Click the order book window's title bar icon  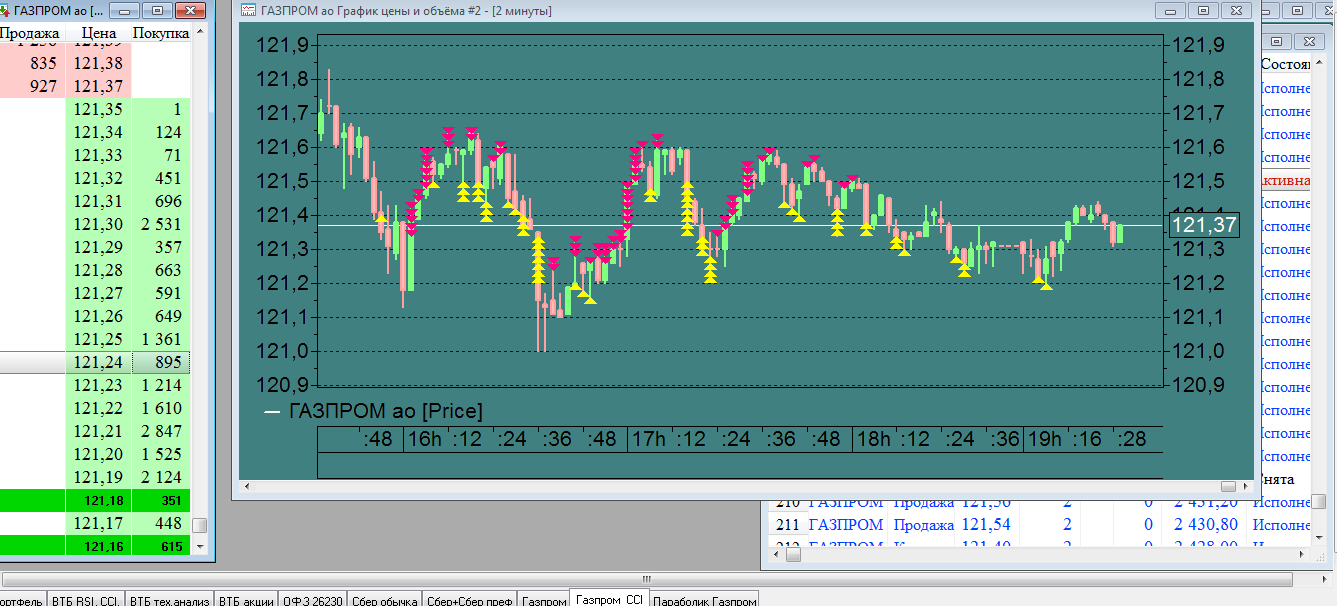pos(4,11)
